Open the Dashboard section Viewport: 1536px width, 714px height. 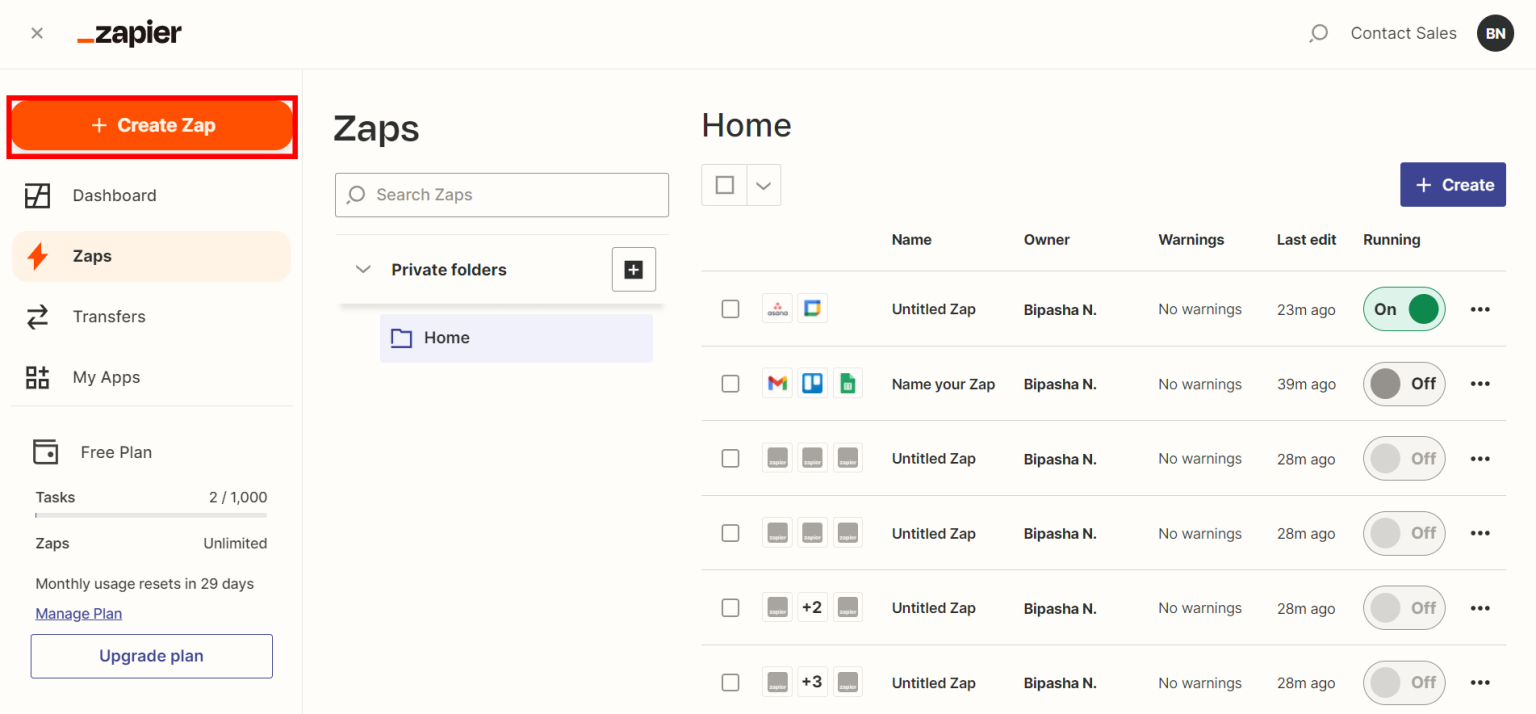114,195
